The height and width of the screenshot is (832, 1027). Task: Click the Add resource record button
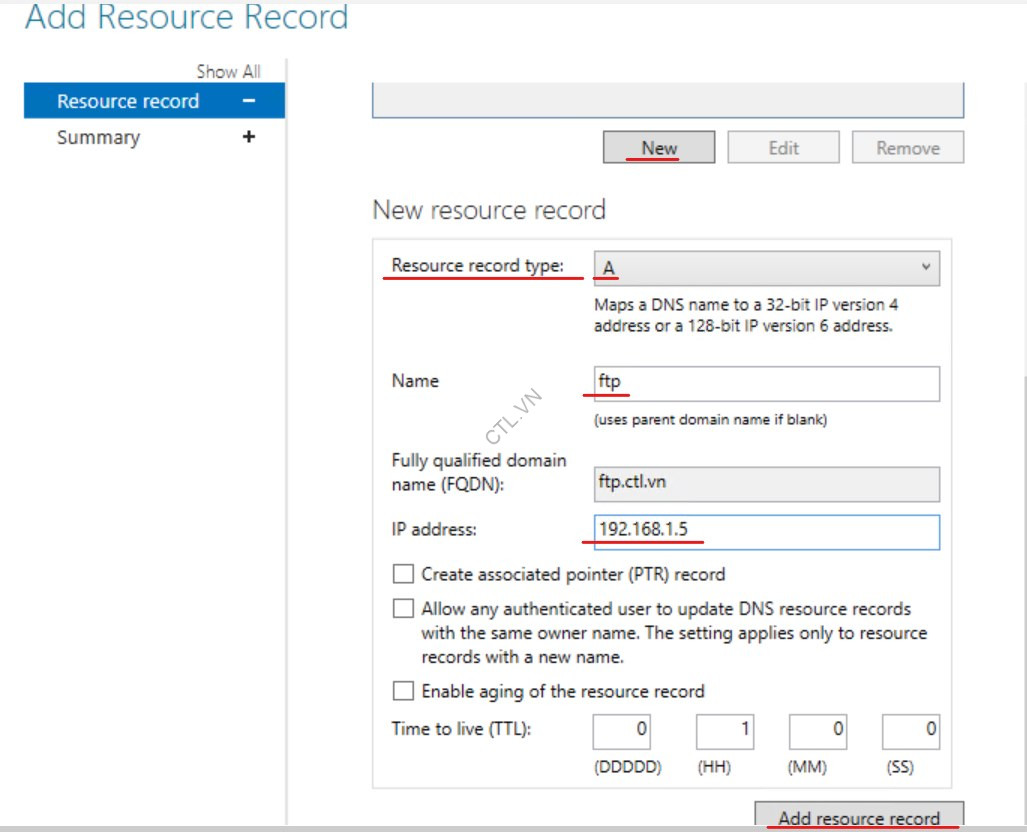coord(862,818)
